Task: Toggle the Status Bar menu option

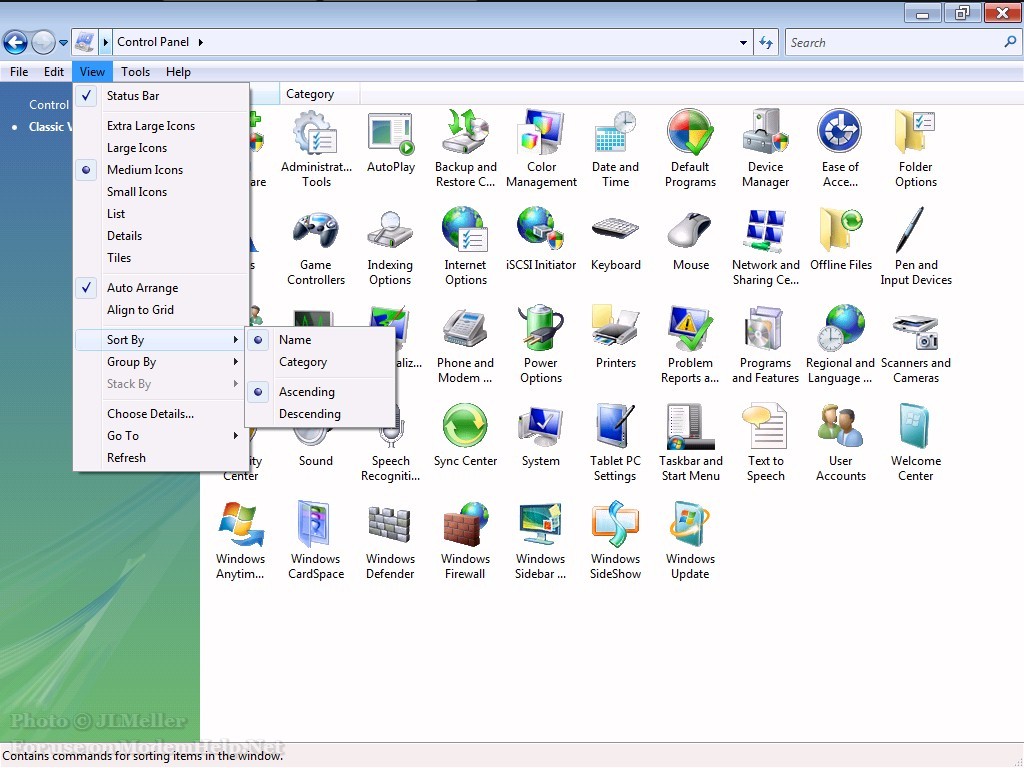Action: tap(133, 96)
